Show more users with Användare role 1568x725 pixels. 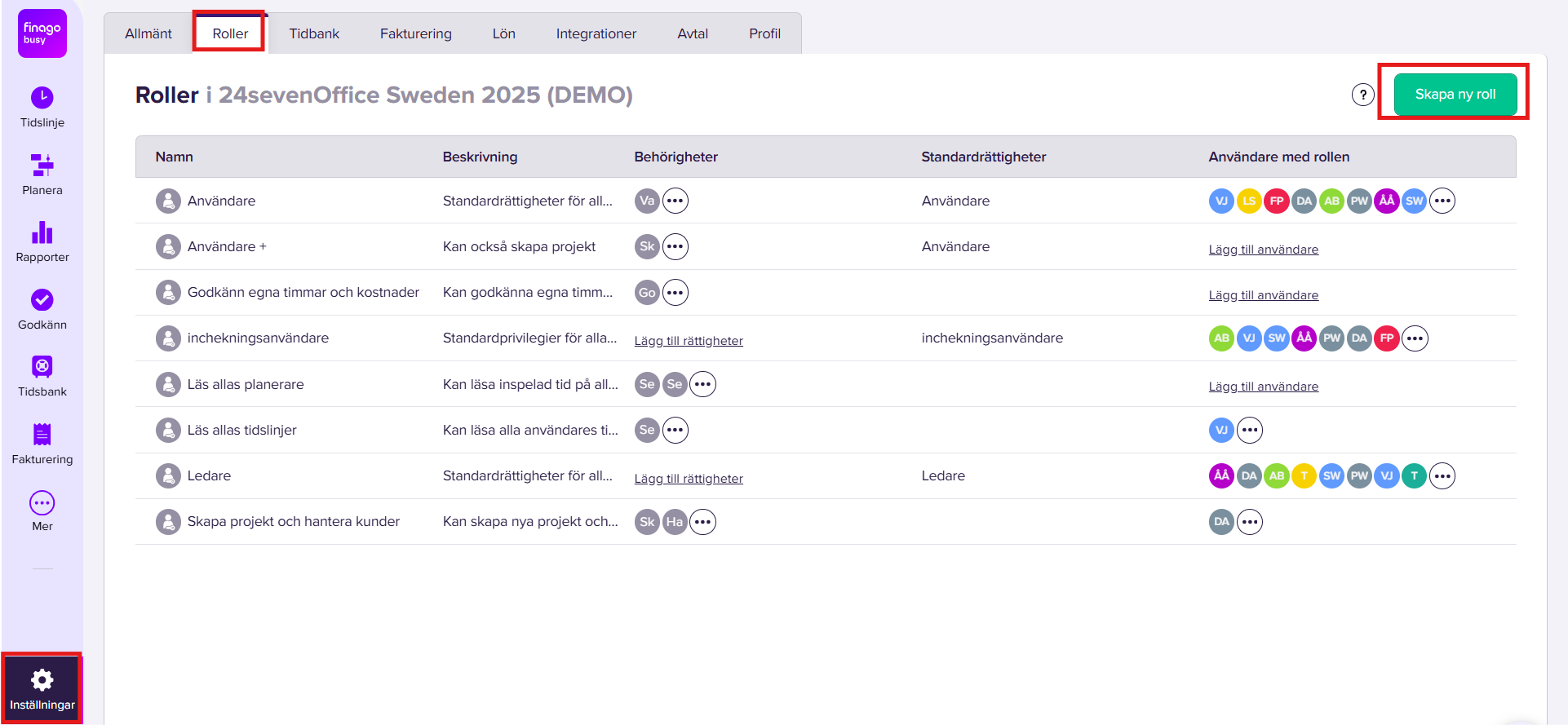click(1442, 201)
